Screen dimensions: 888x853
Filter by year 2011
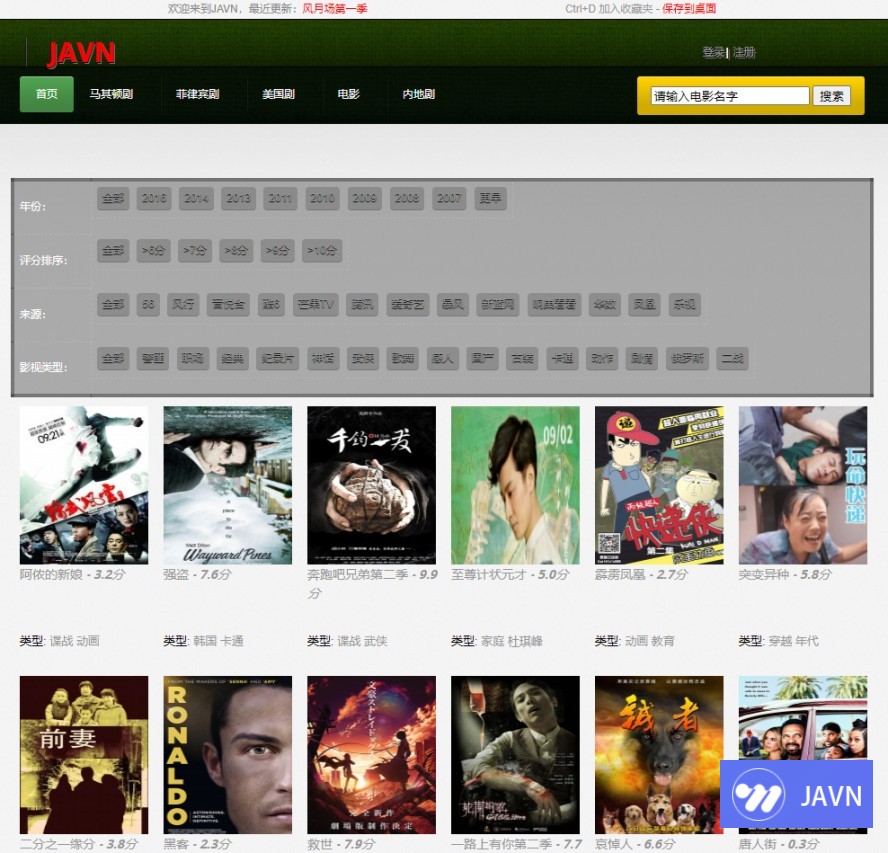tap(280, 198)
